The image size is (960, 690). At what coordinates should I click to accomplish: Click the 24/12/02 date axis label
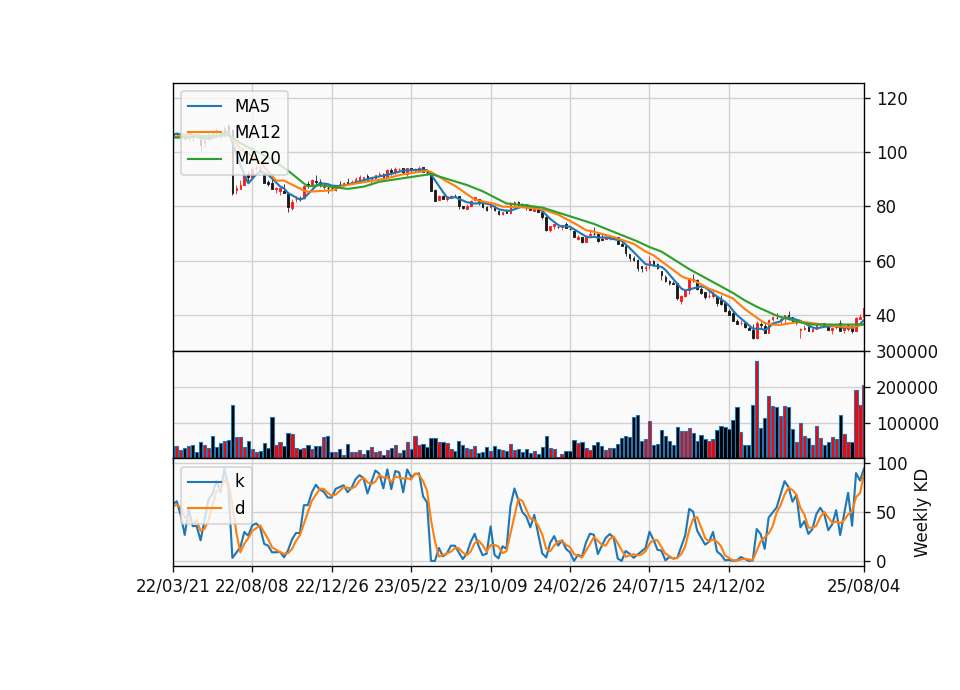click(729, 587)
